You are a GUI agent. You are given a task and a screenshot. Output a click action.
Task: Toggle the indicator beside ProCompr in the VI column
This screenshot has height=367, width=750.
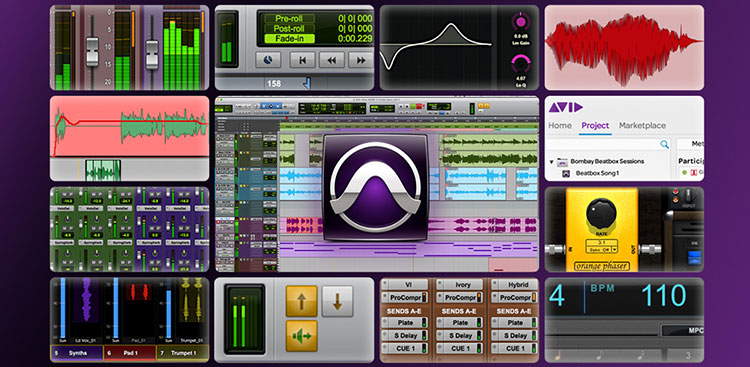[424, 297]
